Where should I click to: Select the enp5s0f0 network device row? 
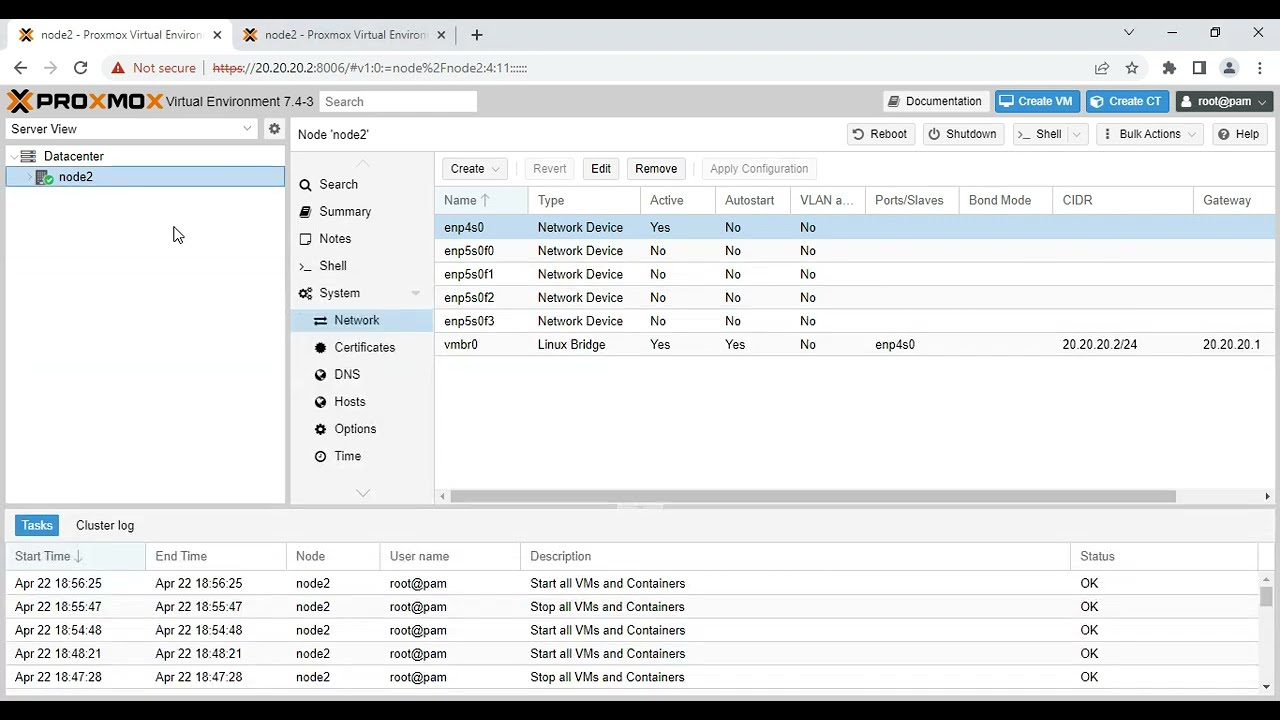tap(855, 251)
